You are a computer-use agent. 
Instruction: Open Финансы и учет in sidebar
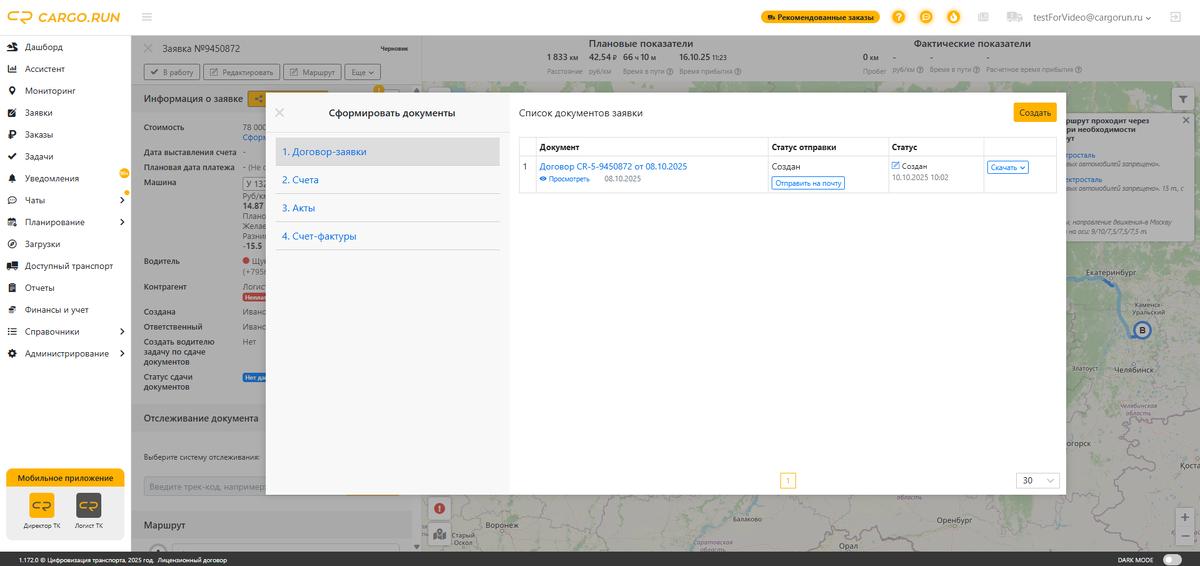(x=65, y=310)
